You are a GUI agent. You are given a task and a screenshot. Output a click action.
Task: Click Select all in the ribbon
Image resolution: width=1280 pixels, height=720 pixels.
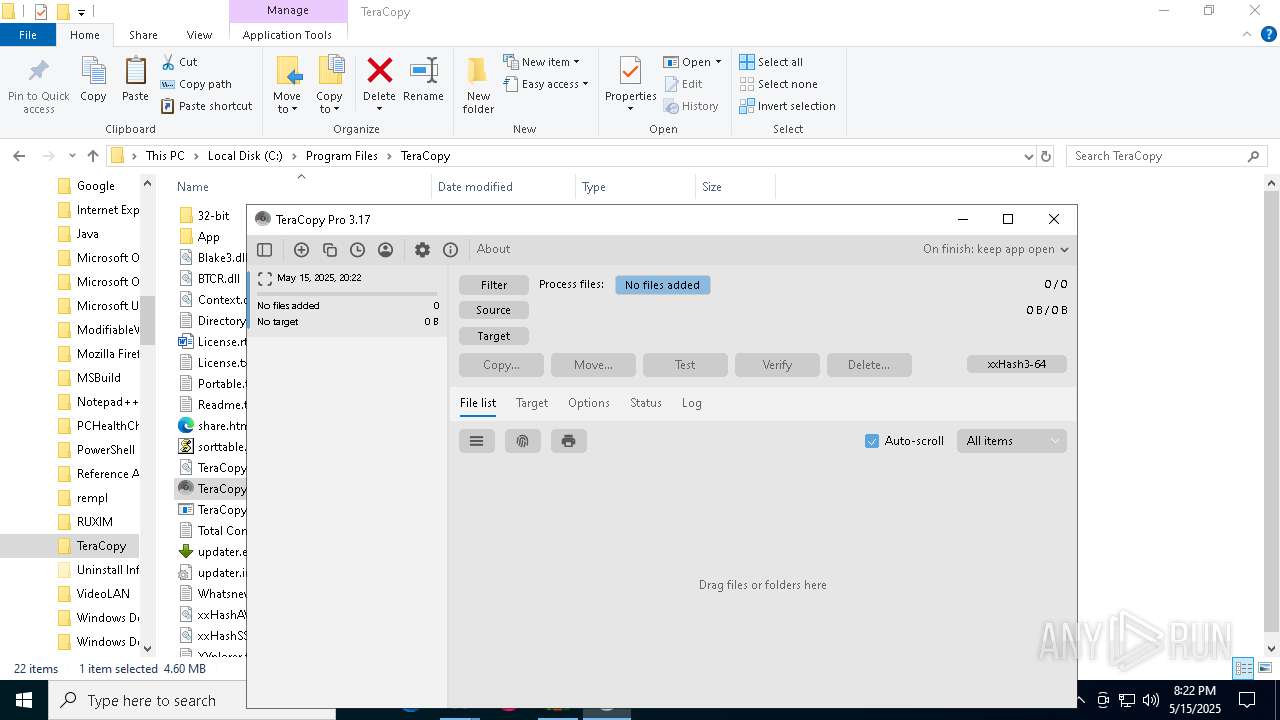[771, 62]
